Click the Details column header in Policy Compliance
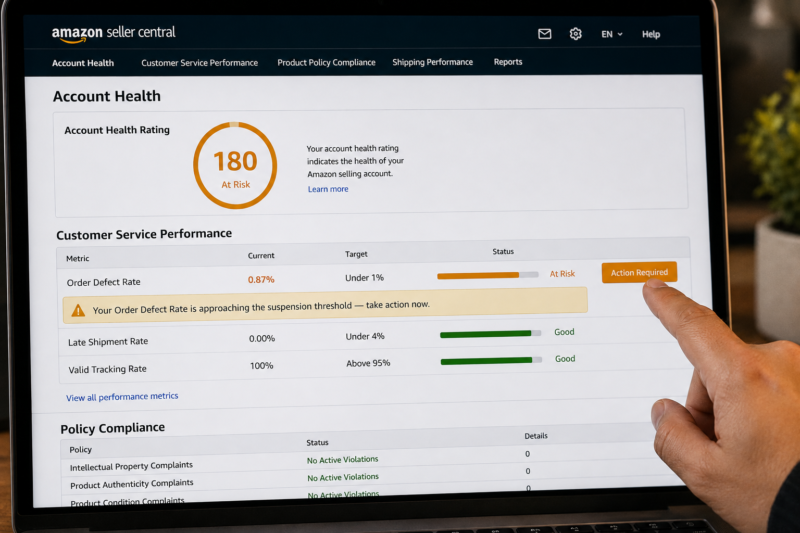Image resolution: width=800 pixels, height=533 pixels. point(536,436)
